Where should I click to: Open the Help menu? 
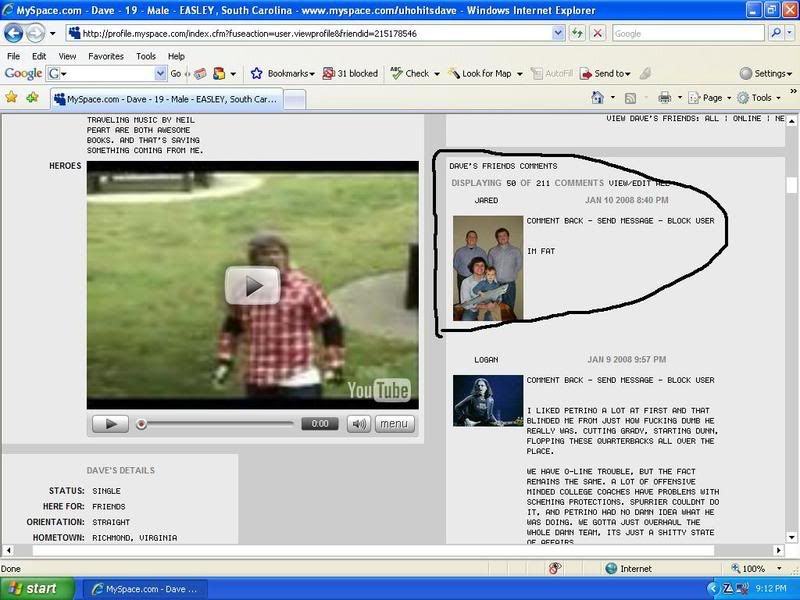[176, 56]
